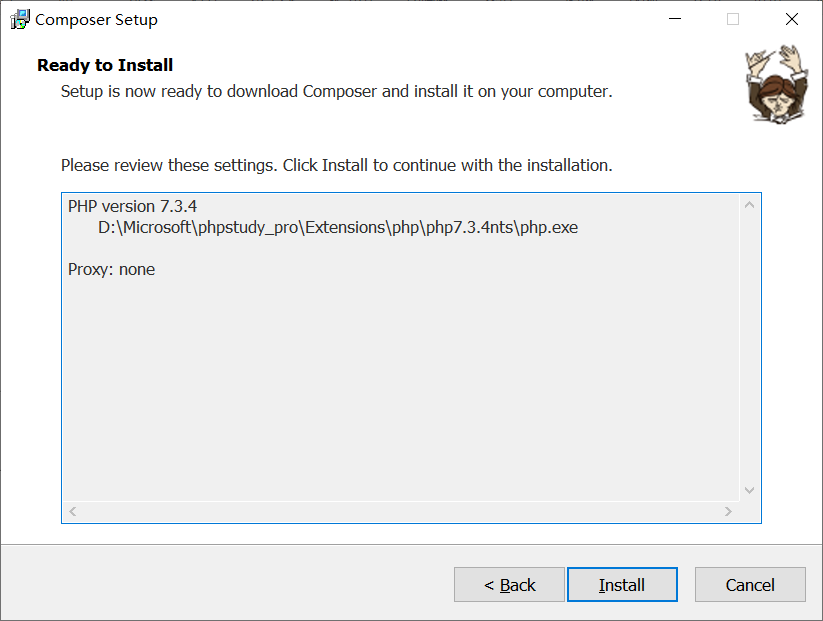823x621 pixels.
Task: Click the Ready to Install heading
Action: (104, 65)
